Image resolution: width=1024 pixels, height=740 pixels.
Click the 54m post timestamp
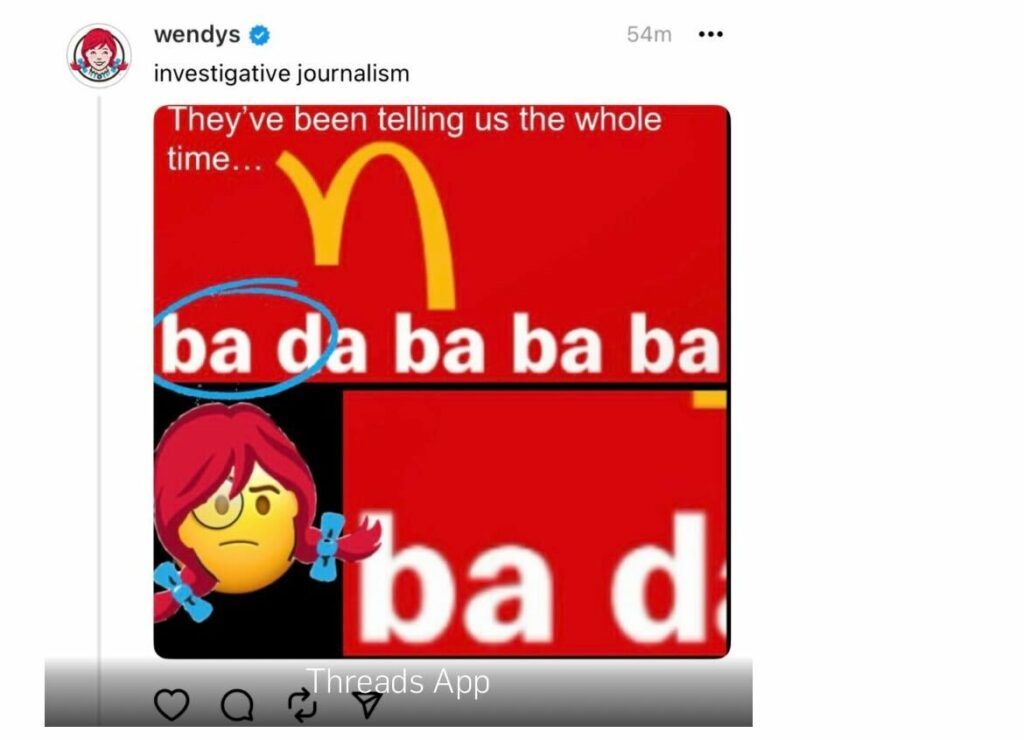[x=648, y=34]
